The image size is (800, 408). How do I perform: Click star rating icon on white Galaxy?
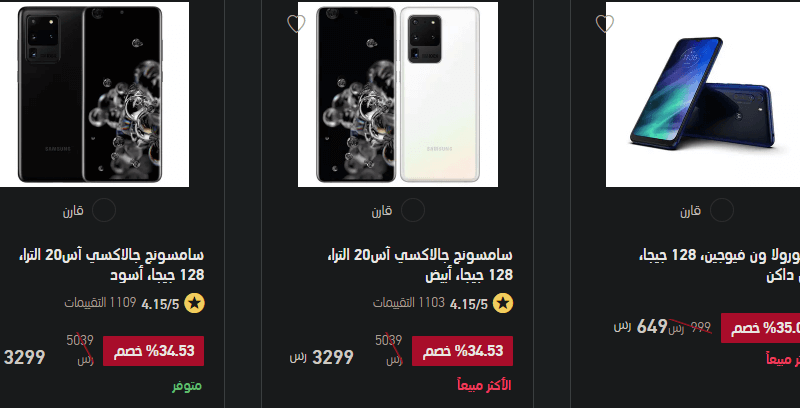[503, 303]
